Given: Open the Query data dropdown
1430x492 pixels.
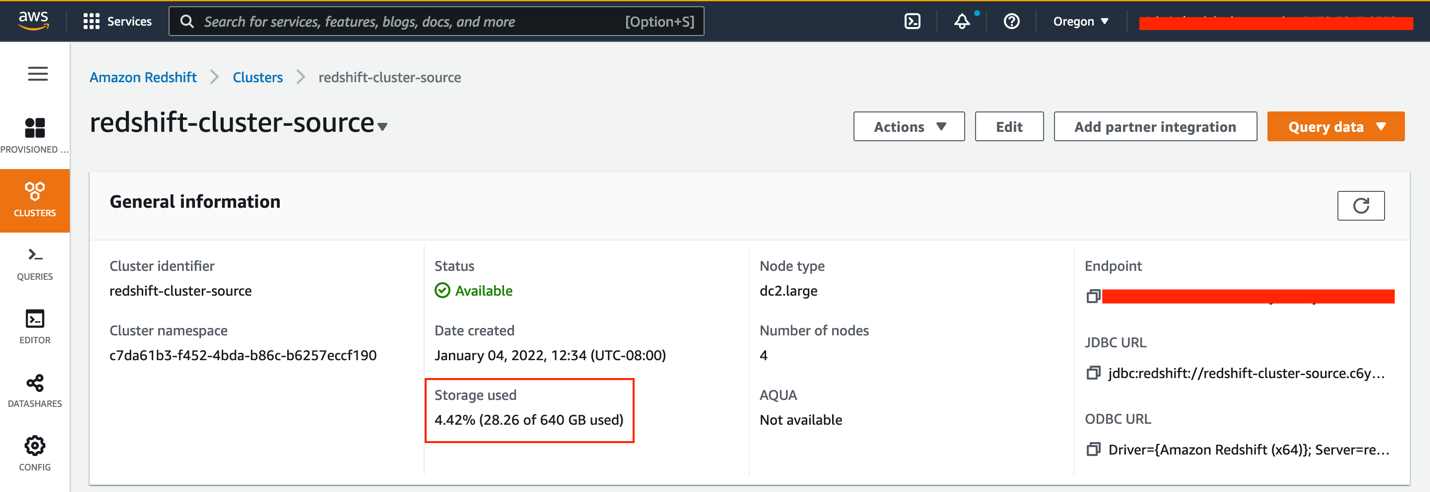Looking at the screenshot, I should pyautogui.click(x=1335, y=127).
